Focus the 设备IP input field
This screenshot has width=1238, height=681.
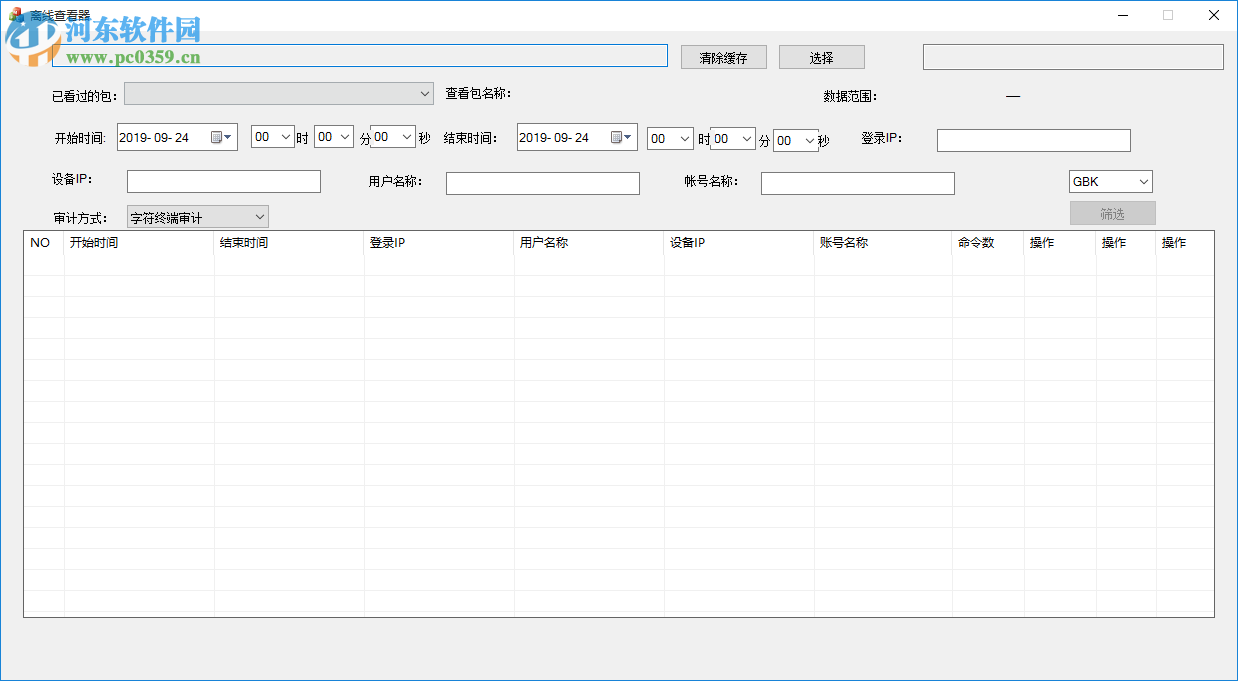pyautogui.click(x=224, y=181)
